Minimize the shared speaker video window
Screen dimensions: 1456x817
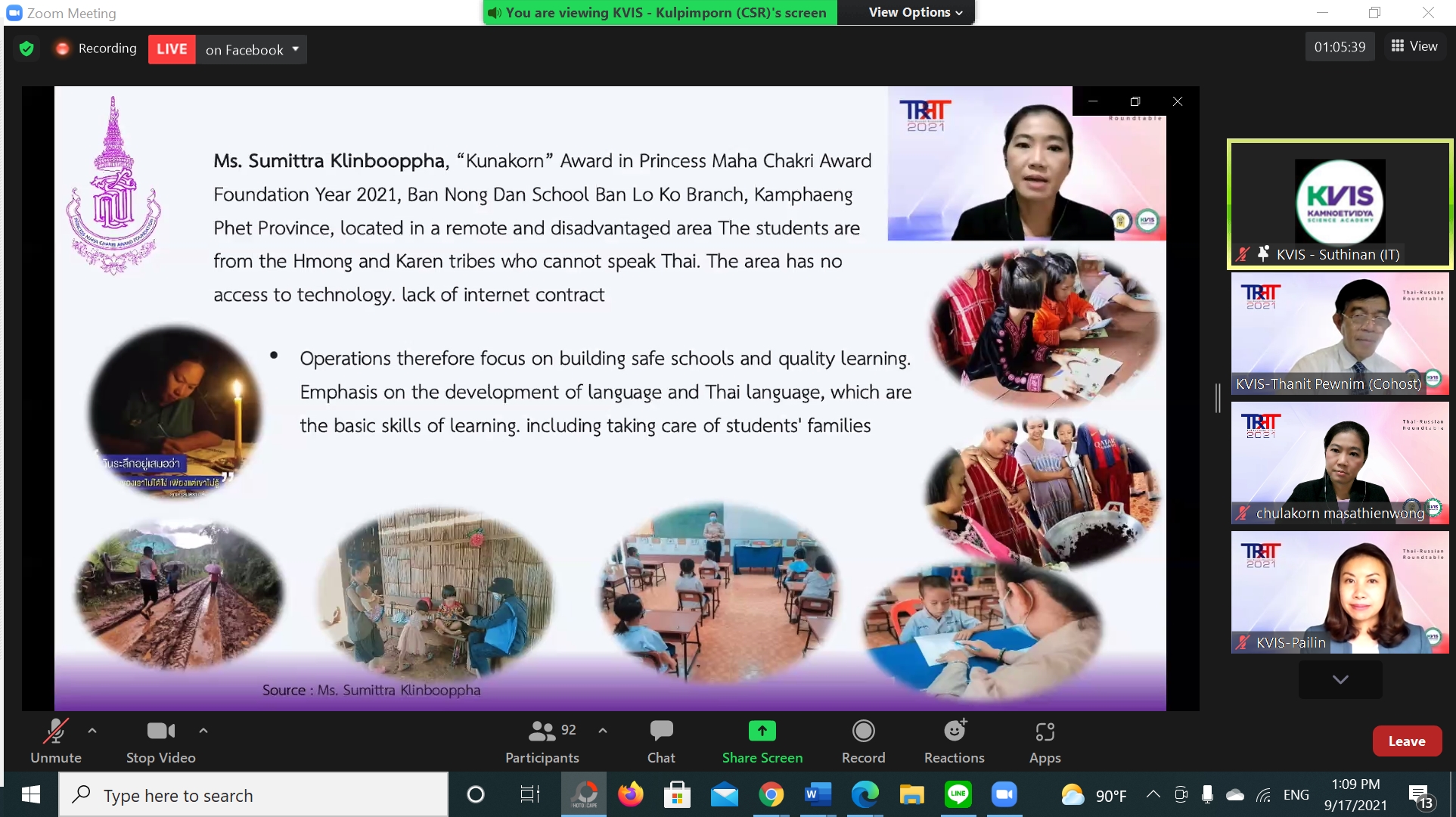[x=1093, y=101]
